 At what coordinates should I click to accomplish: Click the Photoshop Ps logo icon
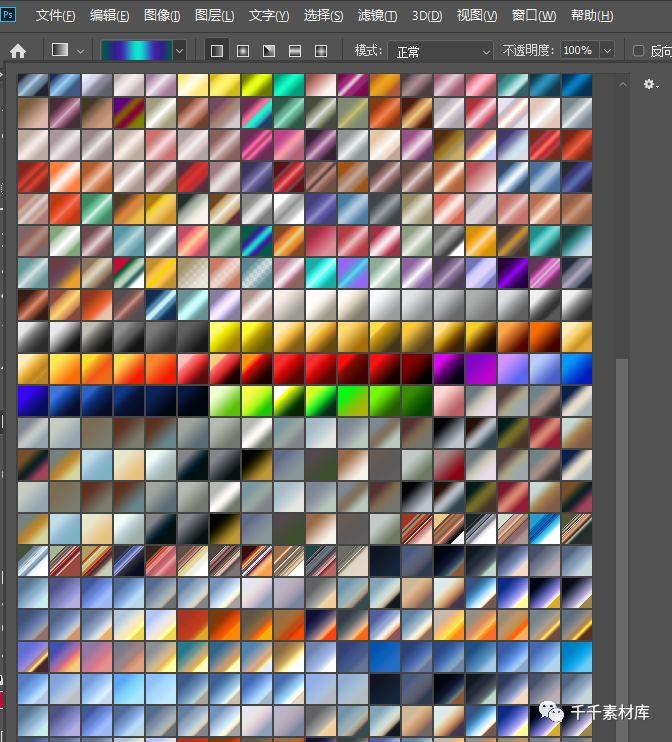point(8,15)
